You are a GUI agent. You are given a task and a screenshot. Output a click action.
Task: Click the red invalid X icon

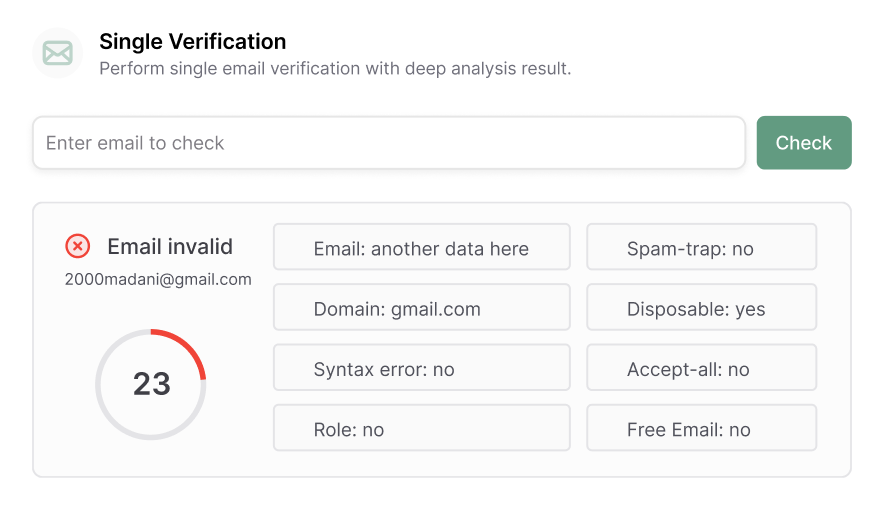click(77, 246)
